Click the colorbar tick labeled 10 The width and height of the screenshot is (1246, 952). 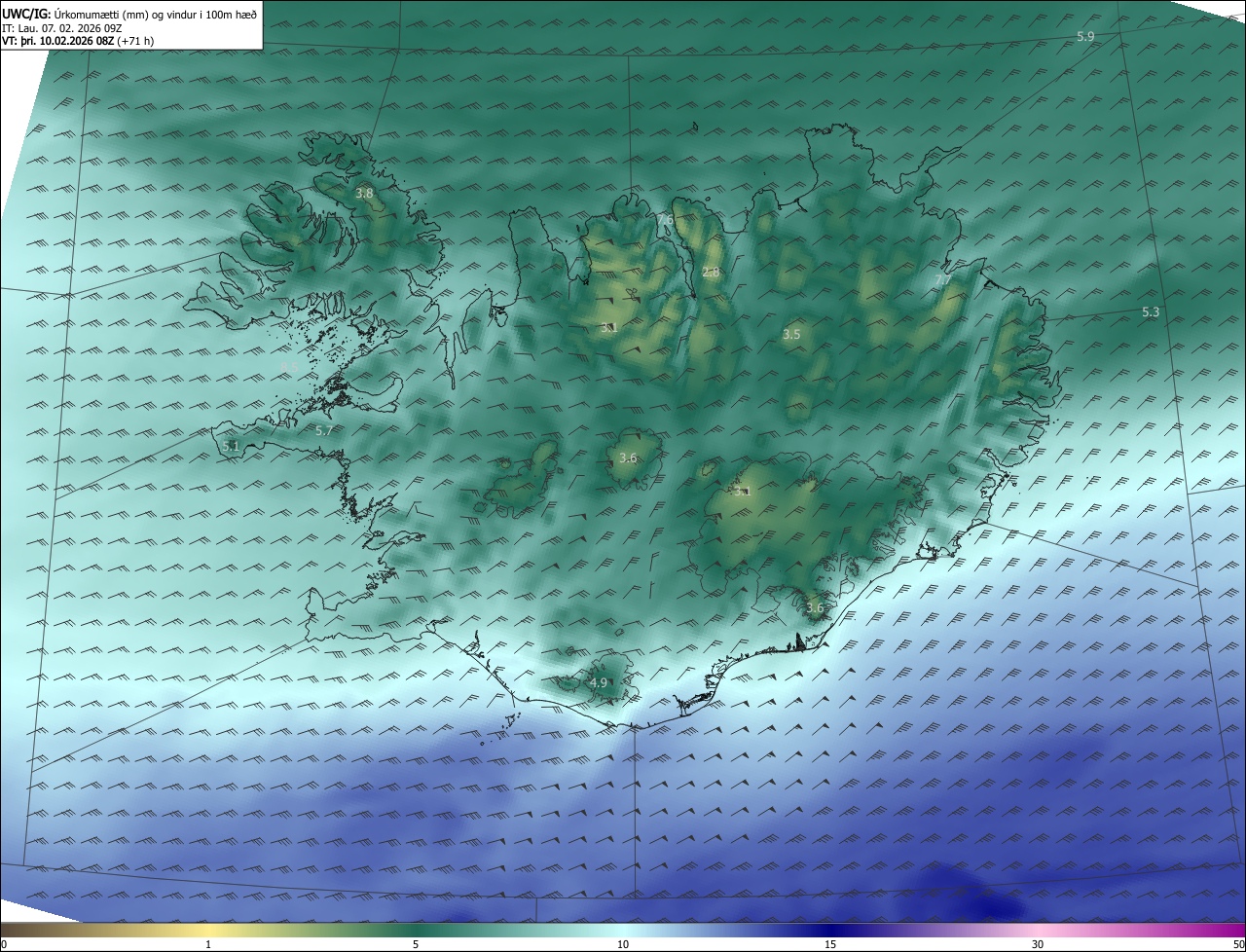pos(623,945)
